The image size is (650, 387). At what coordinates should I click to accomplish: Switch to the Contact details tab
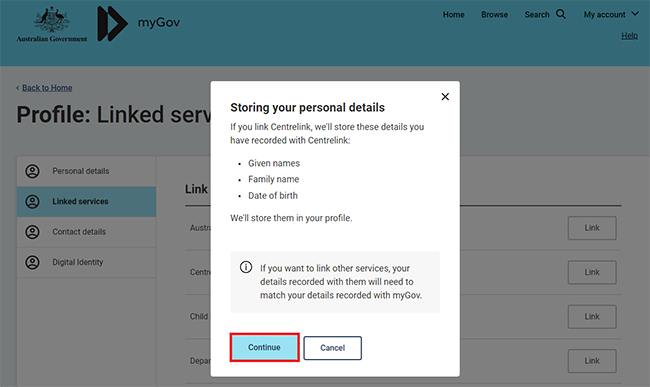tap(86, 232)
